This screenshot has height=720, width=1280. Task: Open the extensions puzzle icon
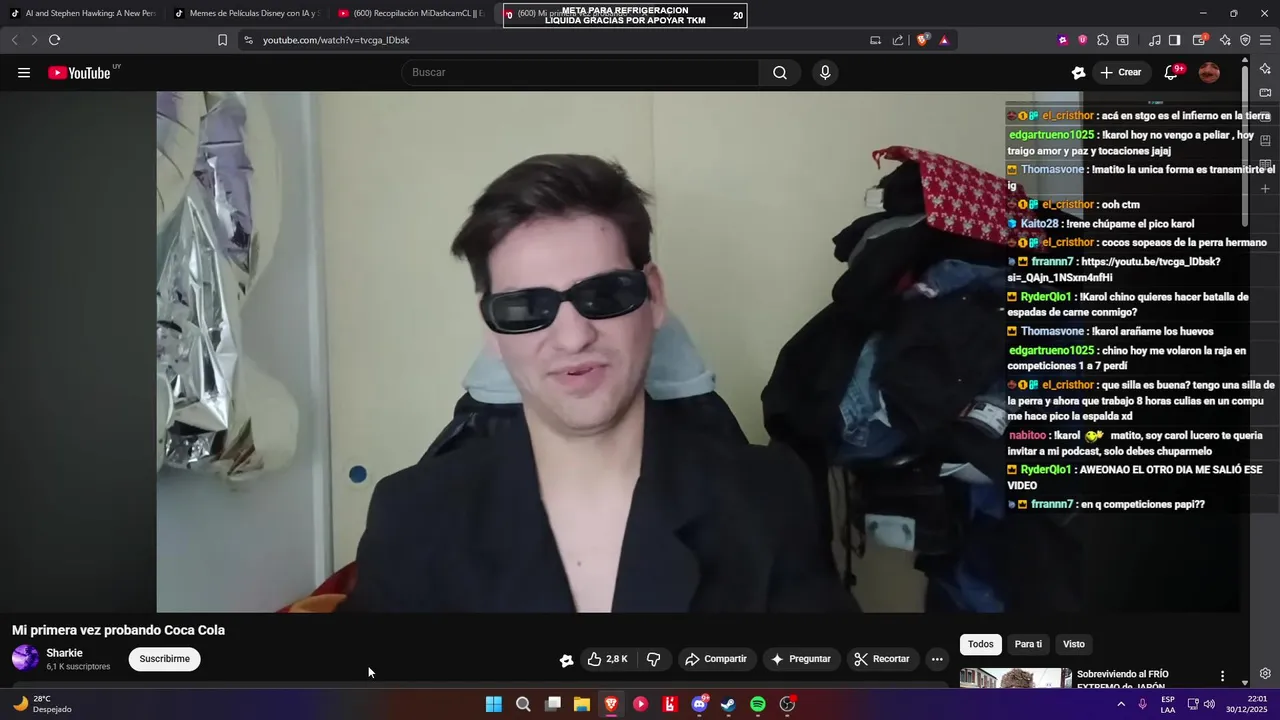coord(1103,40)
